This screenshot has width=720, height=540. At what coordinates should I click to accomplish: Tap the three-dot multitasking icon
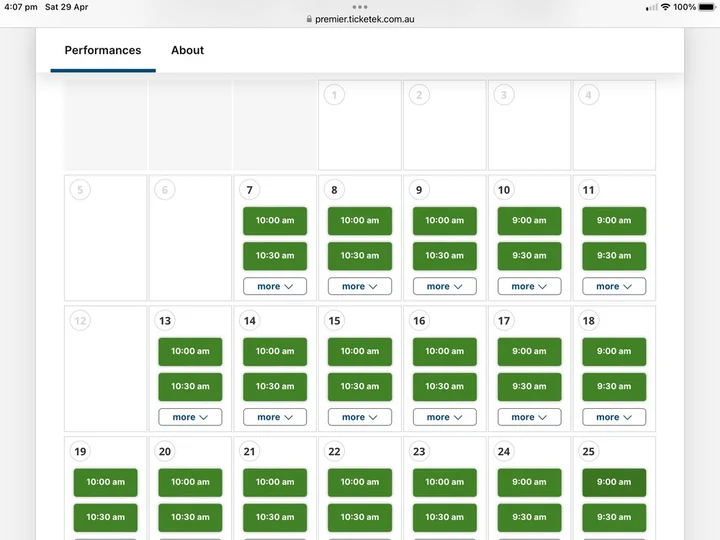pyautogui.click(x=360, y=7)
